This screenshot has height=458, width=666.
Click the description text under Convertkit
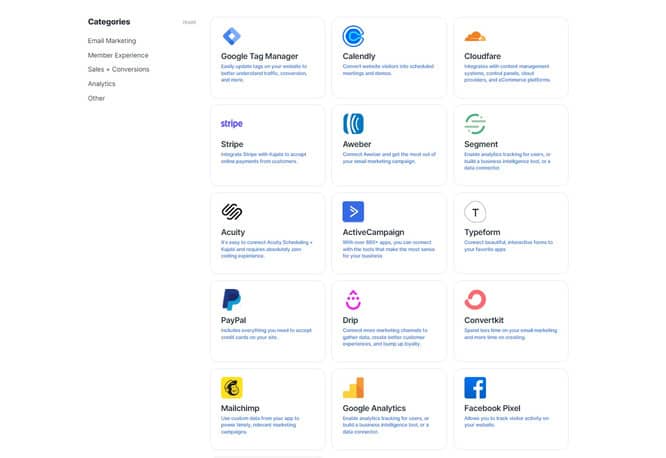tap(511, 334)
